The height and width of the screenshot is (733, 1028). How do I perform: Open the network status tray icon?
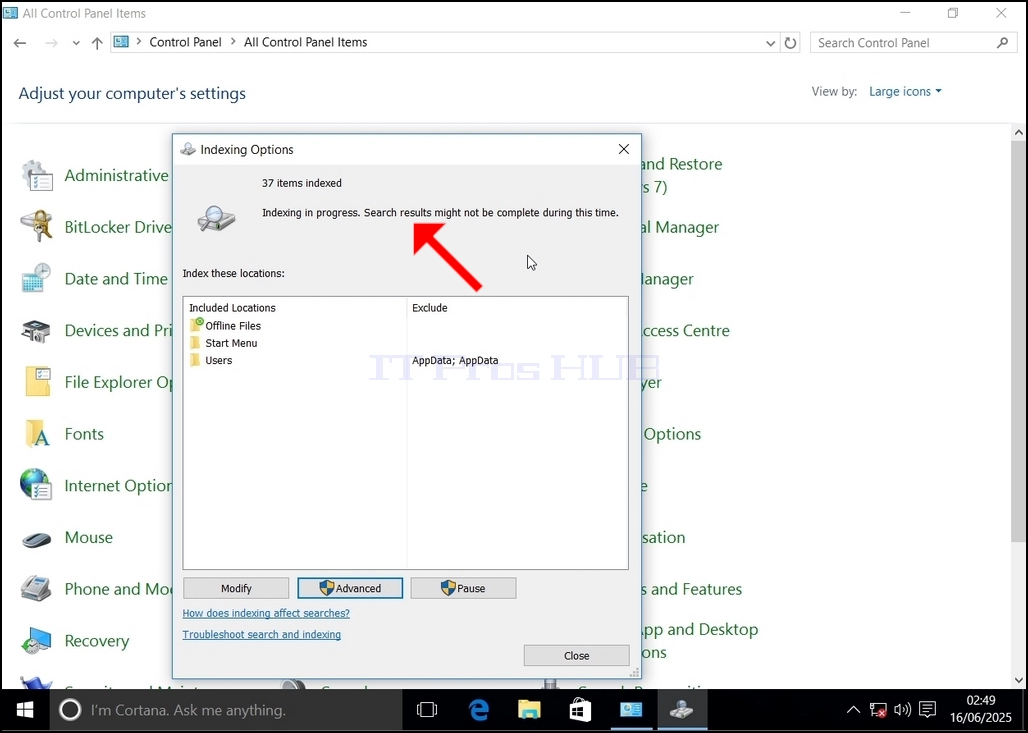point(878,710)
